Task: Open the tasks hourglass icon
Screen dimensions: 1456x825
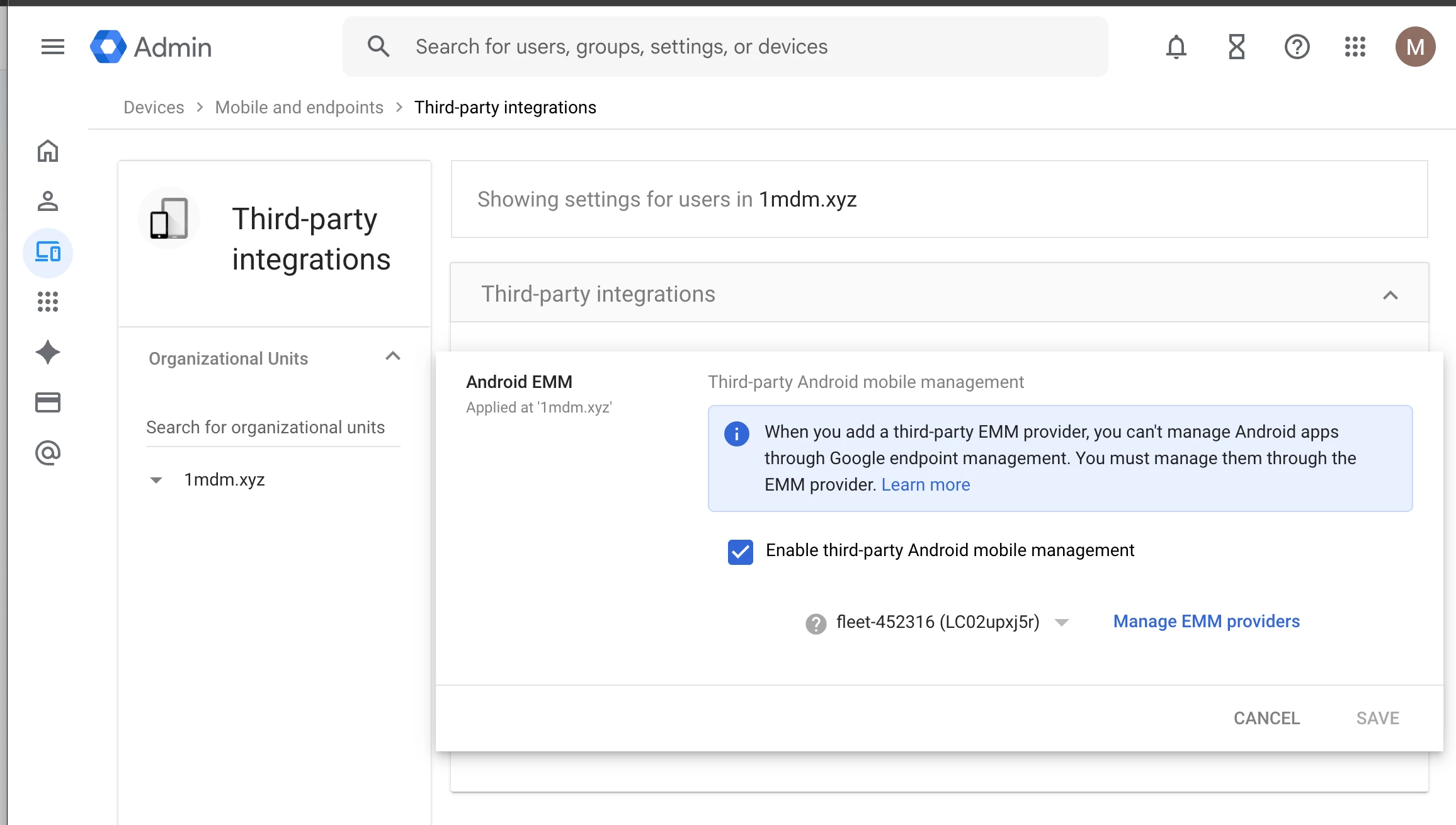Action: (x=1236, y=47)
